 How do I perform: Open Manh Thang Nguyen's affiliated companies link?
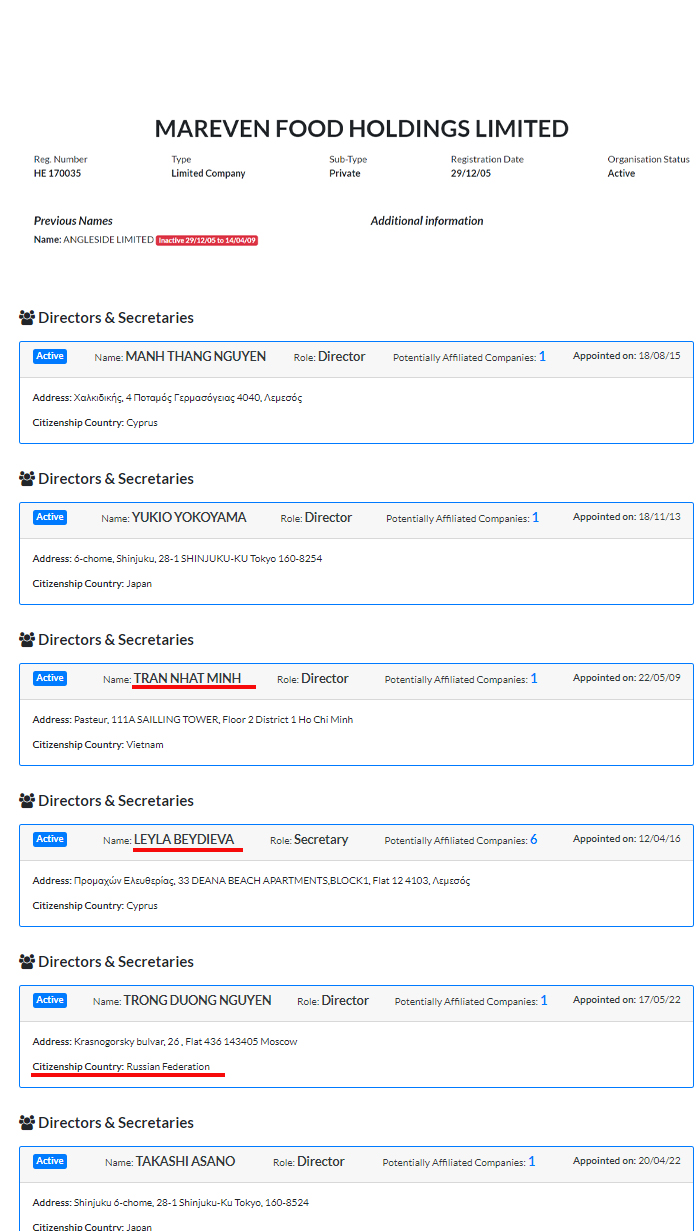click(542, 357)
